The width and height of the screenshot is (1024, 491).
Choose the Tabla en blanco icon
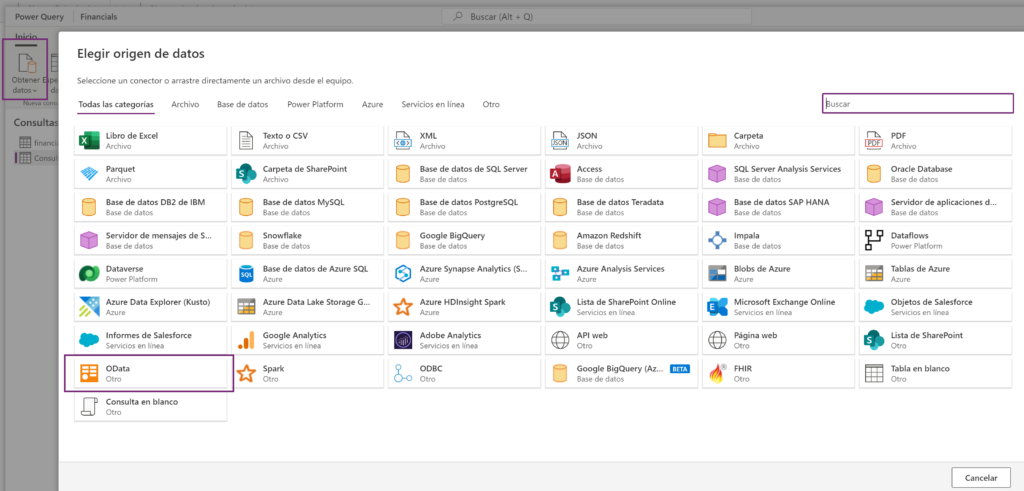(x=874, y=373)
